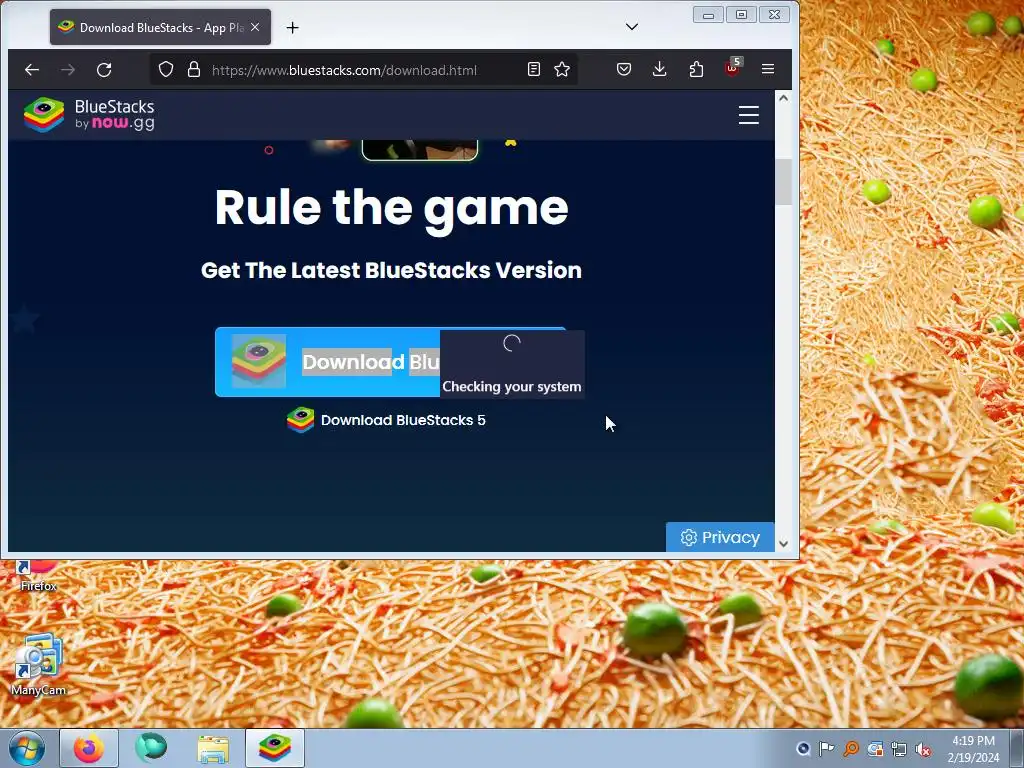
Task: Open the teal bird app in taskbar
Action: point(151,748)
